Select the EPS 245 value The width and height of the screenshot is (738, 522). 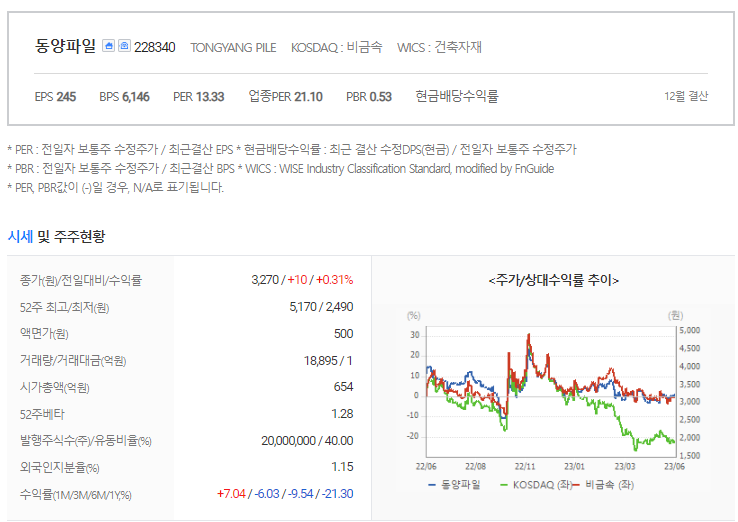coord(55,97)
